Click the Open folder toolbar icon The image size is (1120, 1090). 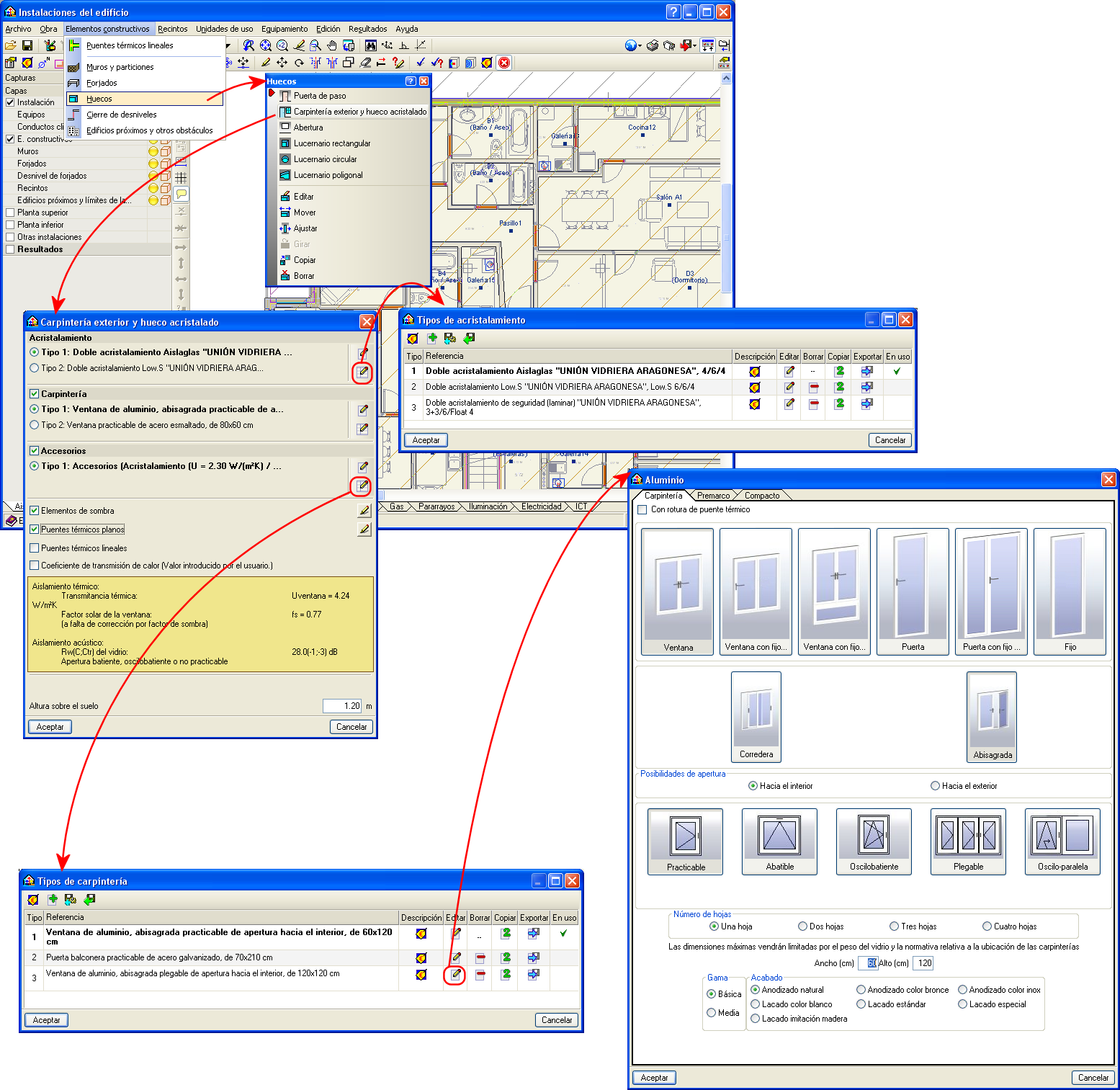pyautogui.click(x=11, y=45)
